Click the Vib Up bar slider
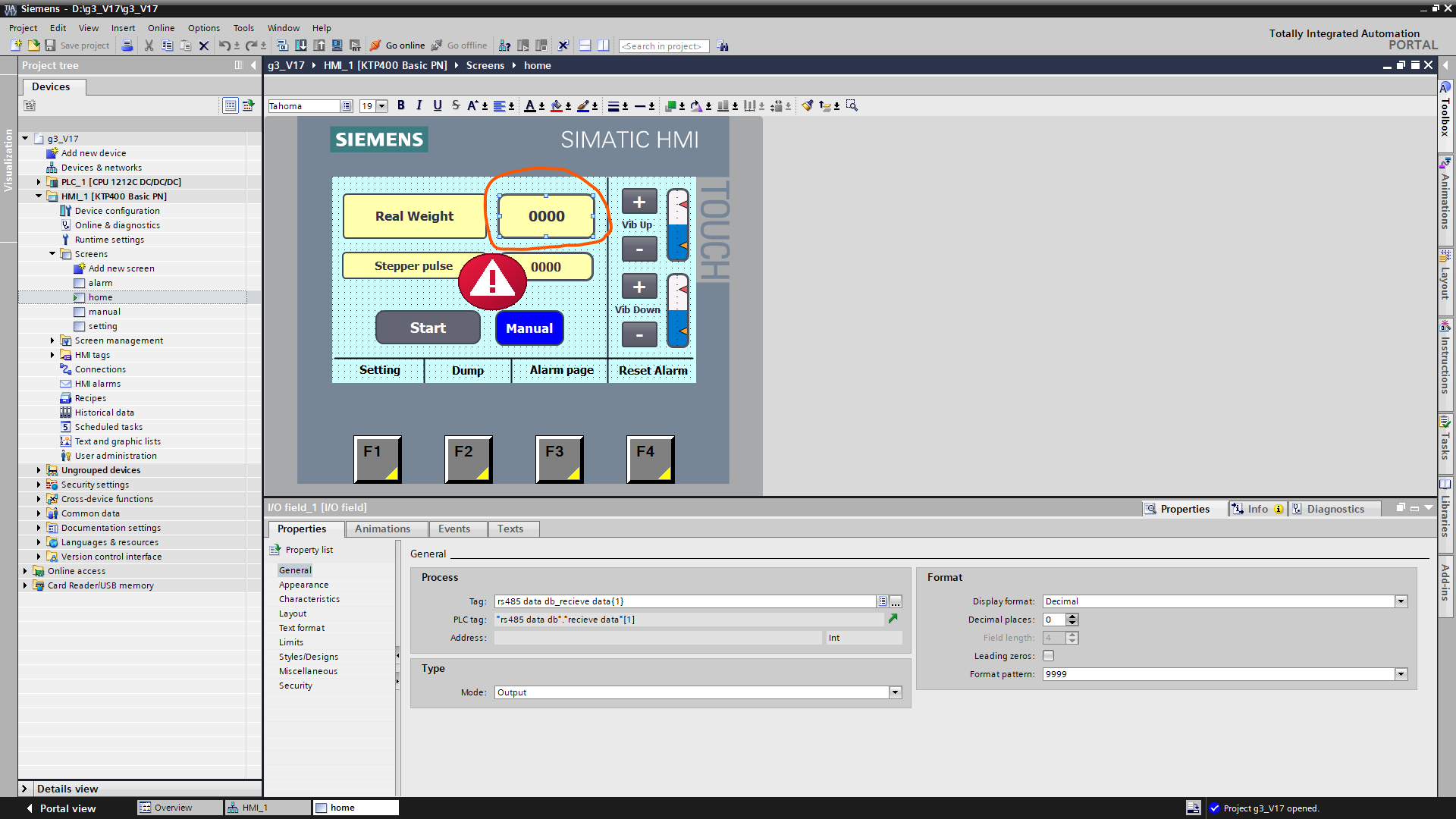1456x819 pixels. pyautogui.click(x=678, y=225)
